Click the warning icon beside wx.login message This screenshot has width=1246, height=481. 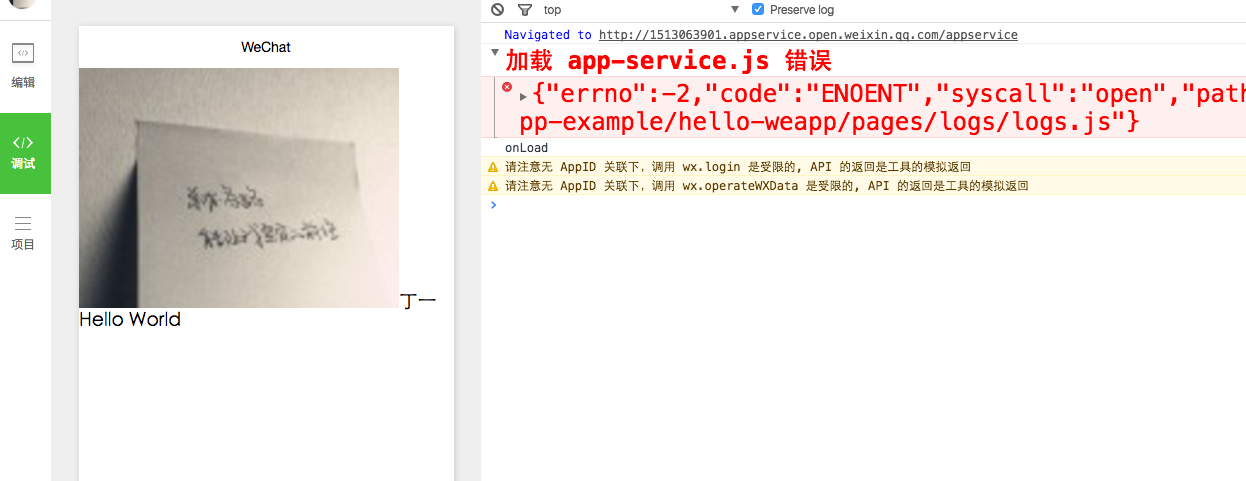click(x=492, y=168)
